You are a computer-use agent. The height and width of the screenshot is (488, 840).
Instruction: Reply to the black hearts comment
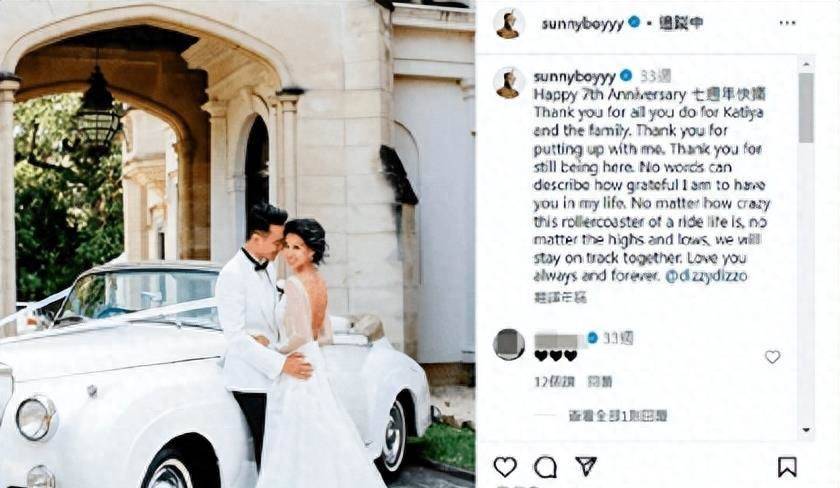599,382
